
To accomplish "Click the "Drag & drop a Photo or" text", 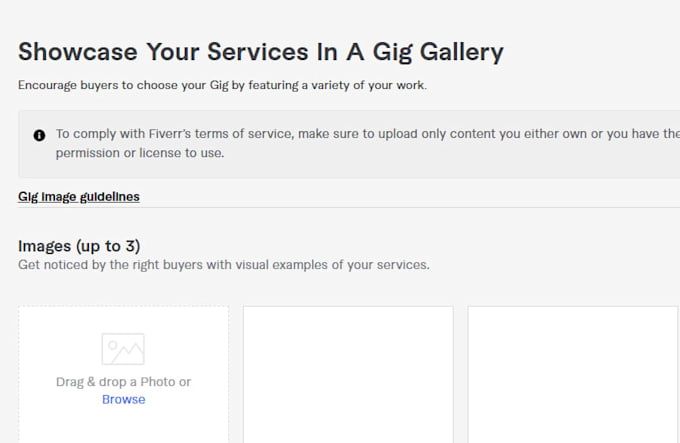I will pos(123,382).
